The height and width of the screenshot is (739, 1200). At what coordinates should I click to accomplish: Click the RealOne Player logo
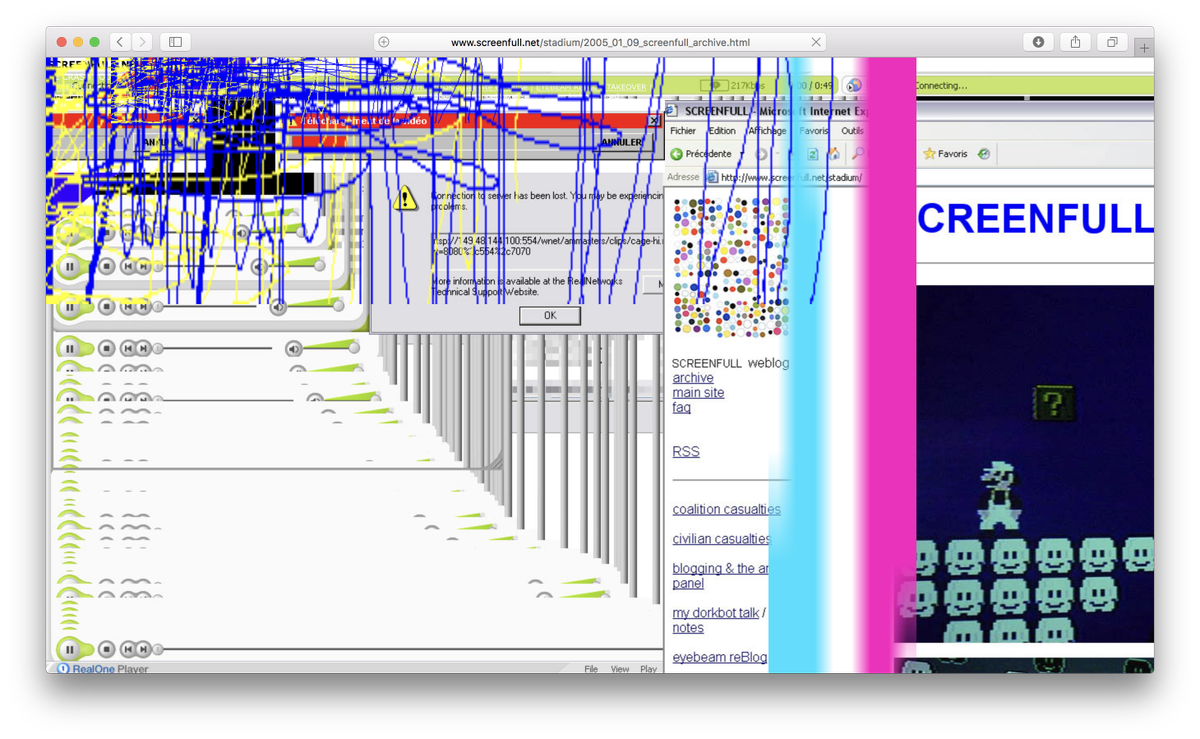[103, 669]
